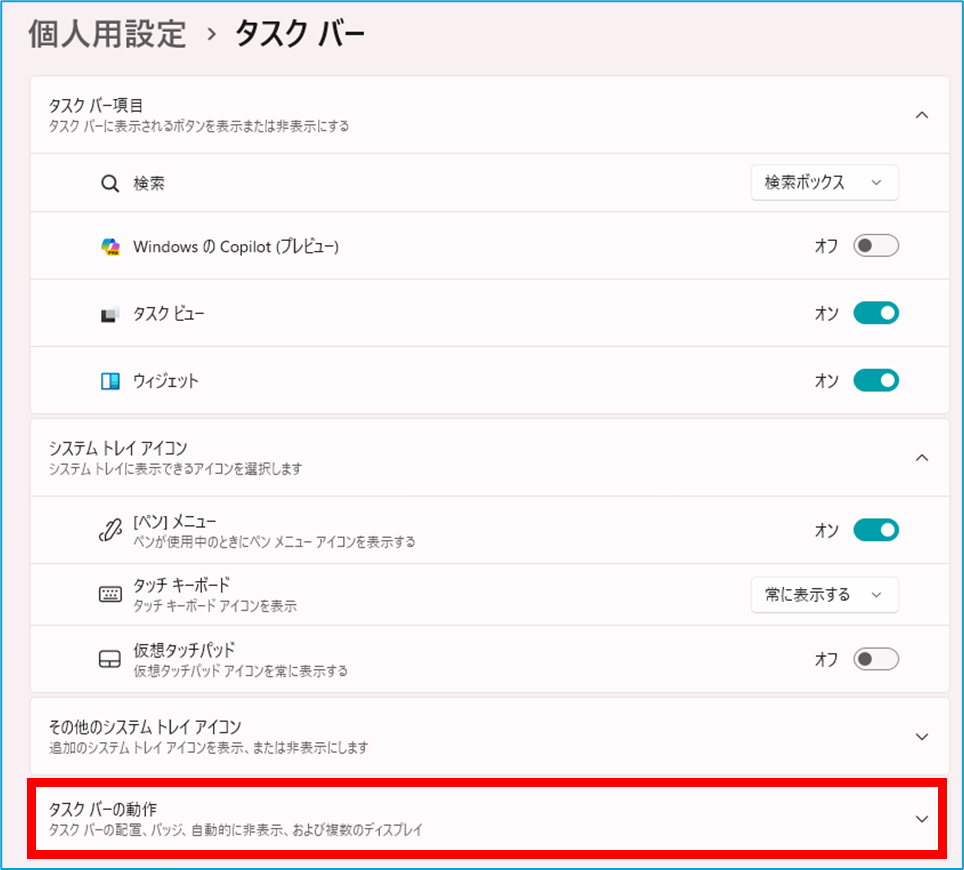Image resolution: width=964 pixels, height=870 pixels.
Task: Click the タスク バー page title
Action: (x=300, y=34)
